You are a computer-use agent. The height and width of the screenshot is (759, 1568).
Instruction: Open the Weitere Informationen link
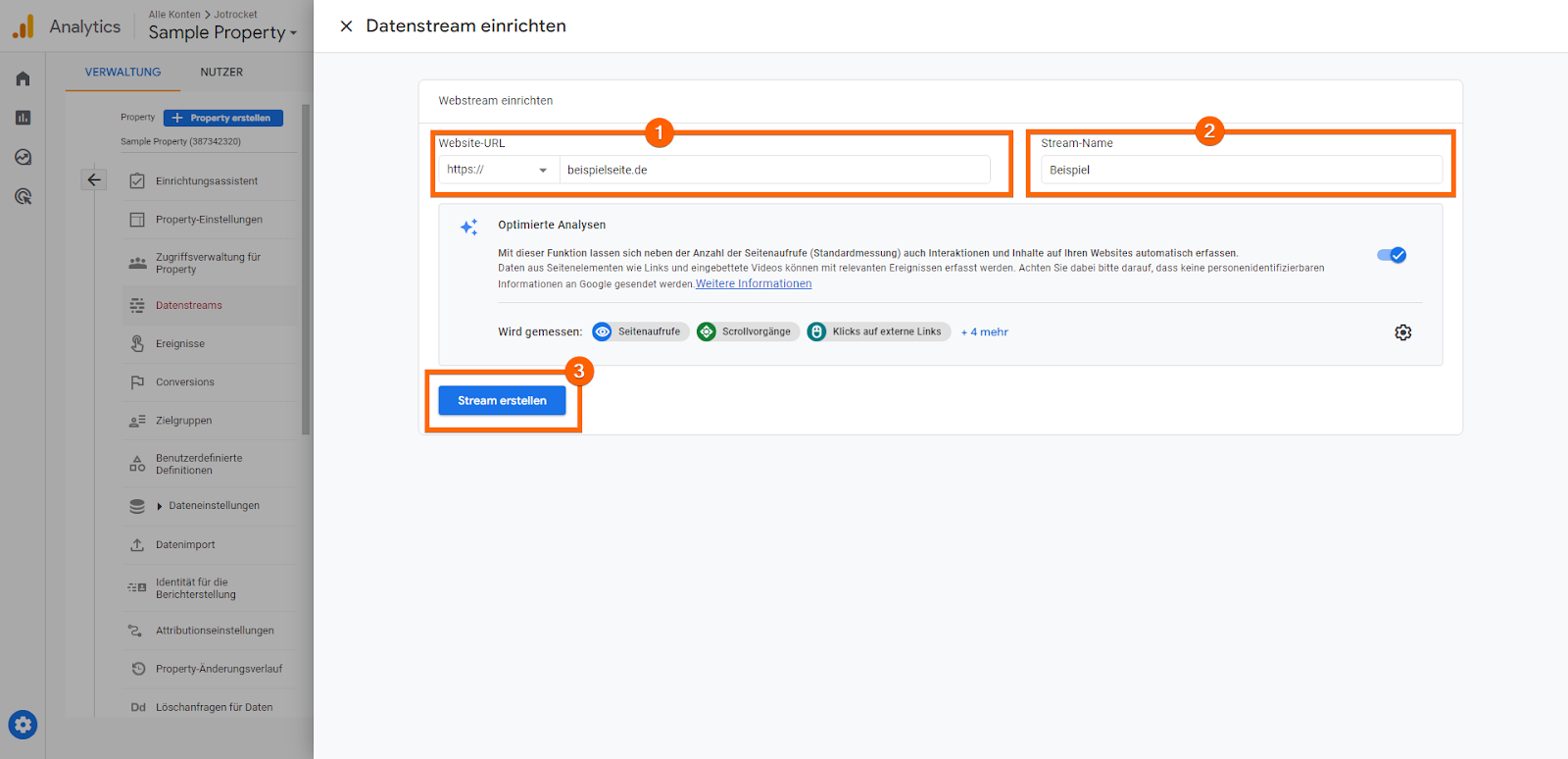(754, 283)
